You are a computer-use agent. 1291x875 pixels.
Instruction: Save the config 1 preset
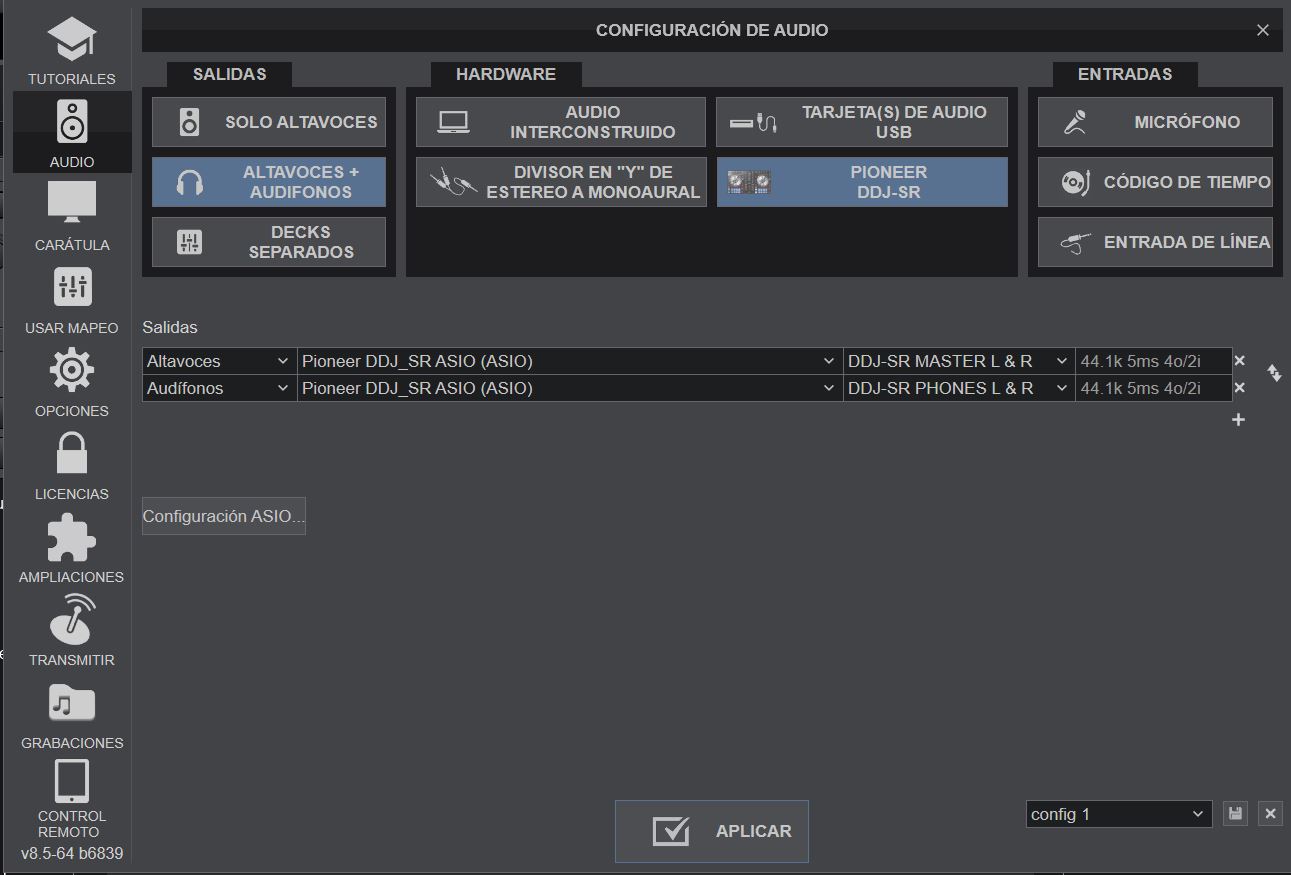point(1236,814)
